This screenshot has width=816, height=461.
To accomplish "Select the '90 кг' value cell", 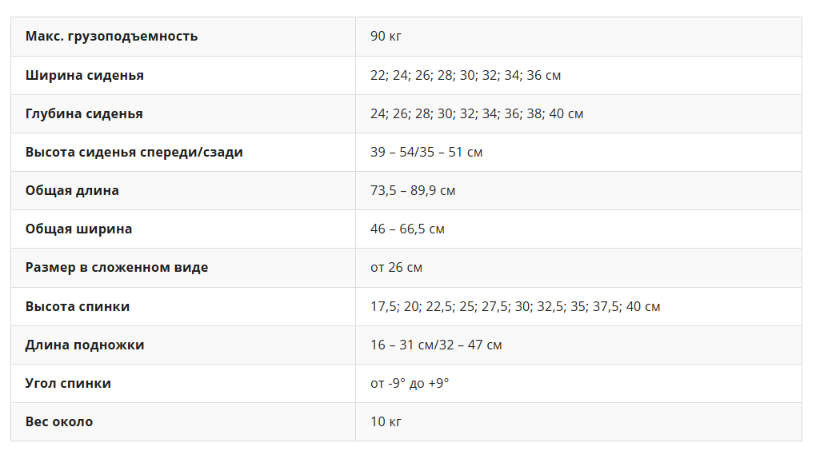I will point(386,36).
